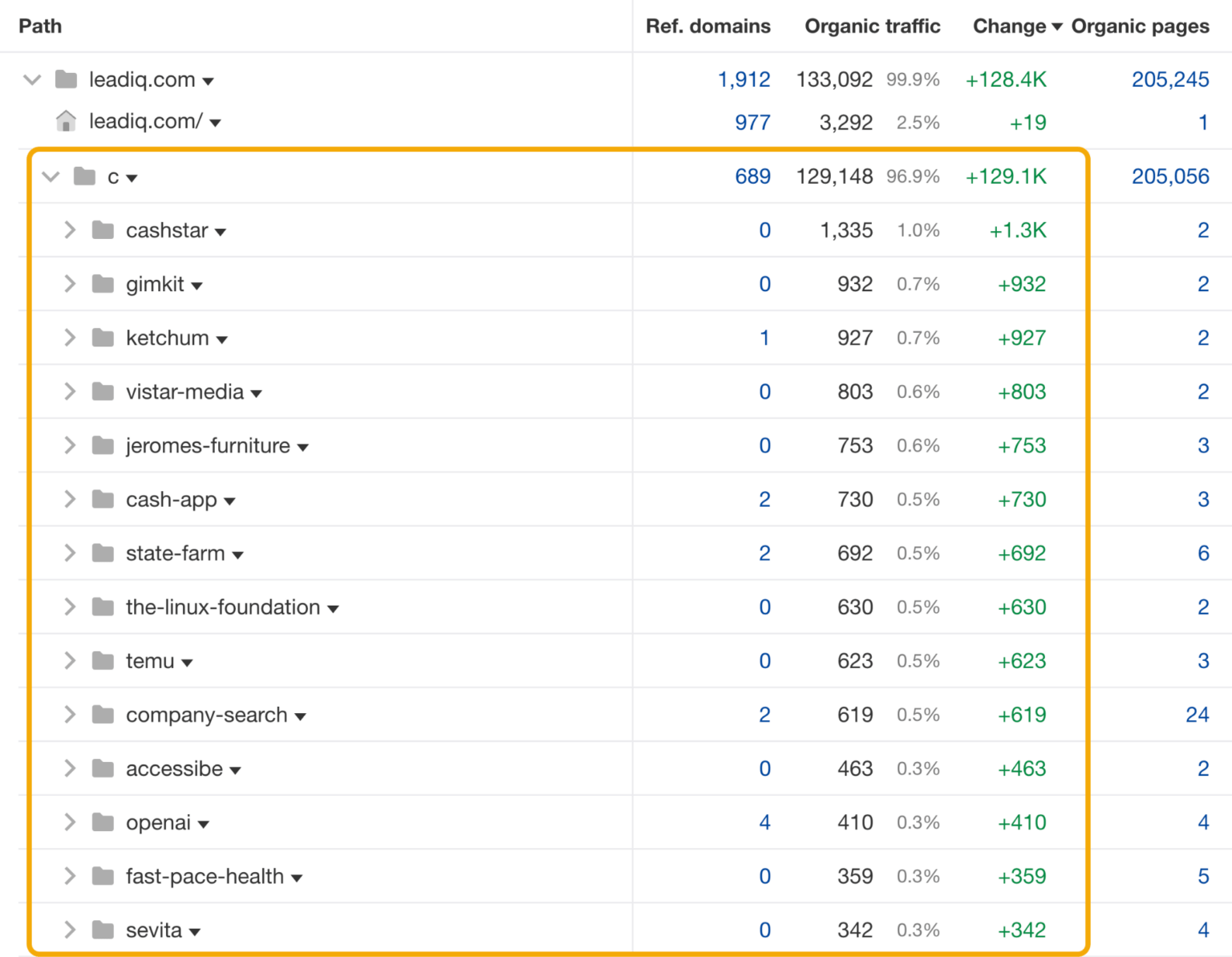Open the dropdown next to vistar-media
This screenshot has height=957, width=1232.
pyautogui.click(x=257, y=392)
